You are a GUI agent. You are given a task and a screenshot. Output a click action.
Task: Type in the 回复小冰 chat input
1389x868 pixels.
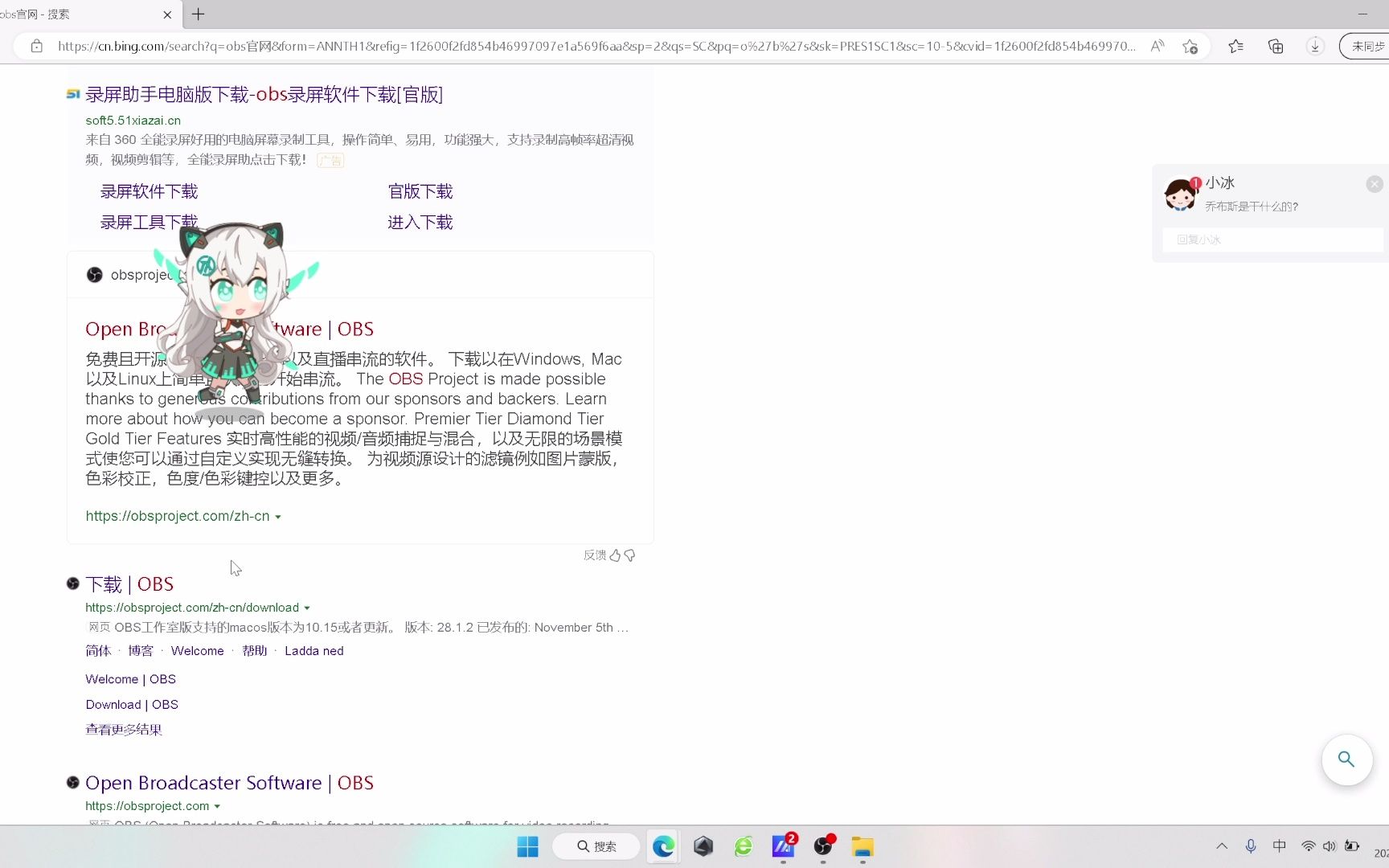[x=1272, y=240]
